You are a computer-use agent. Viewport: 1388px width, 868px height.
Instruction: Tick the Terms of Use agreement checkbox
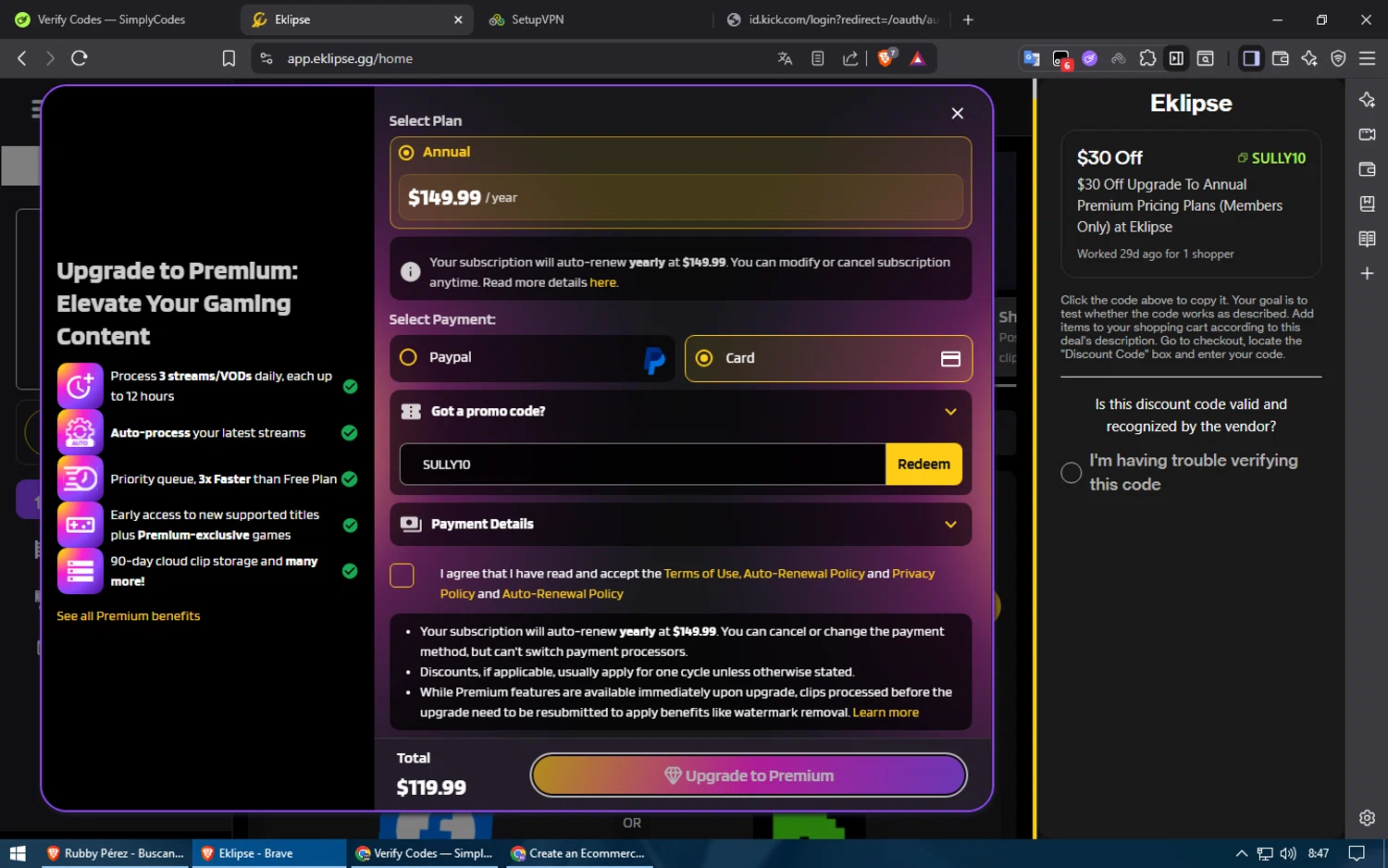(403, 576)
